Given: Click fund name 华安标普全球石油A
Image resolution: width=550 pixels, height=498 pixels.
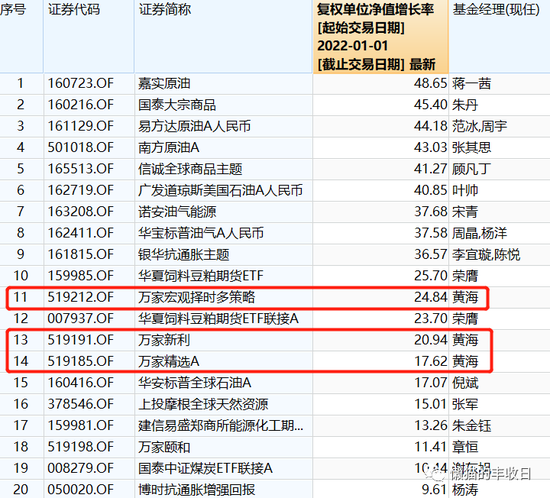Looking at the screenshot, I should click(x=194, y=383).
